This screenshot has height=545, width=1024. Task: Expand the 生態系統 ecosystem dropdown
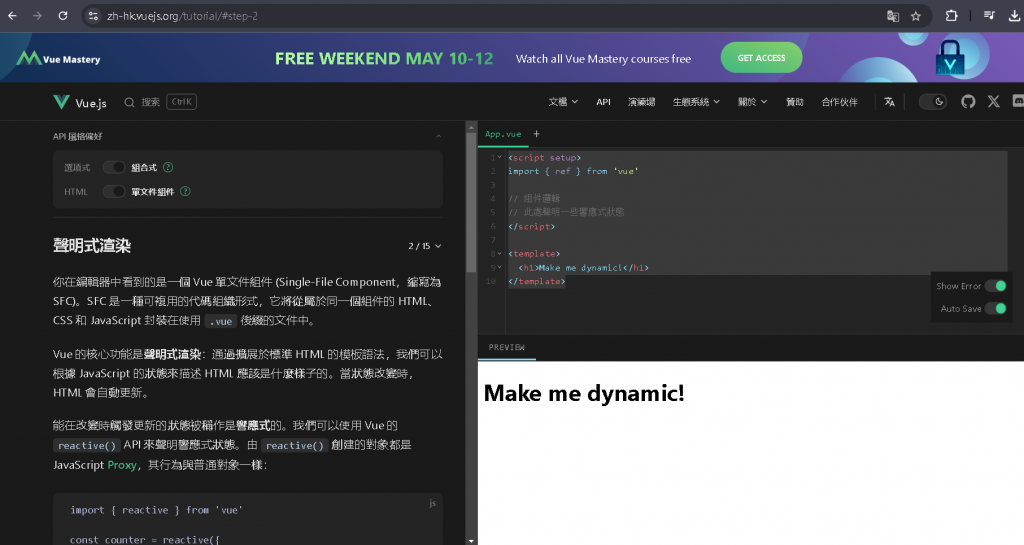click(x=696, y=102)
